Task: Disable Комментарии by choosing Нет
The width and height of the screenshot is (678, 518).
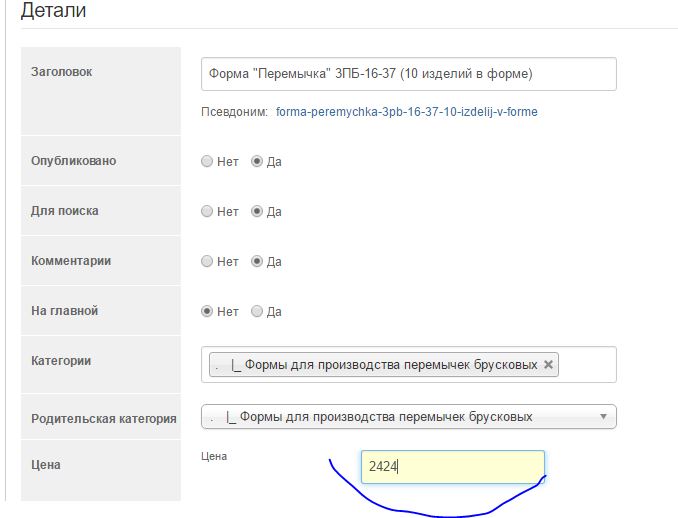Action: pyautogui.click(x=207, y=261)
